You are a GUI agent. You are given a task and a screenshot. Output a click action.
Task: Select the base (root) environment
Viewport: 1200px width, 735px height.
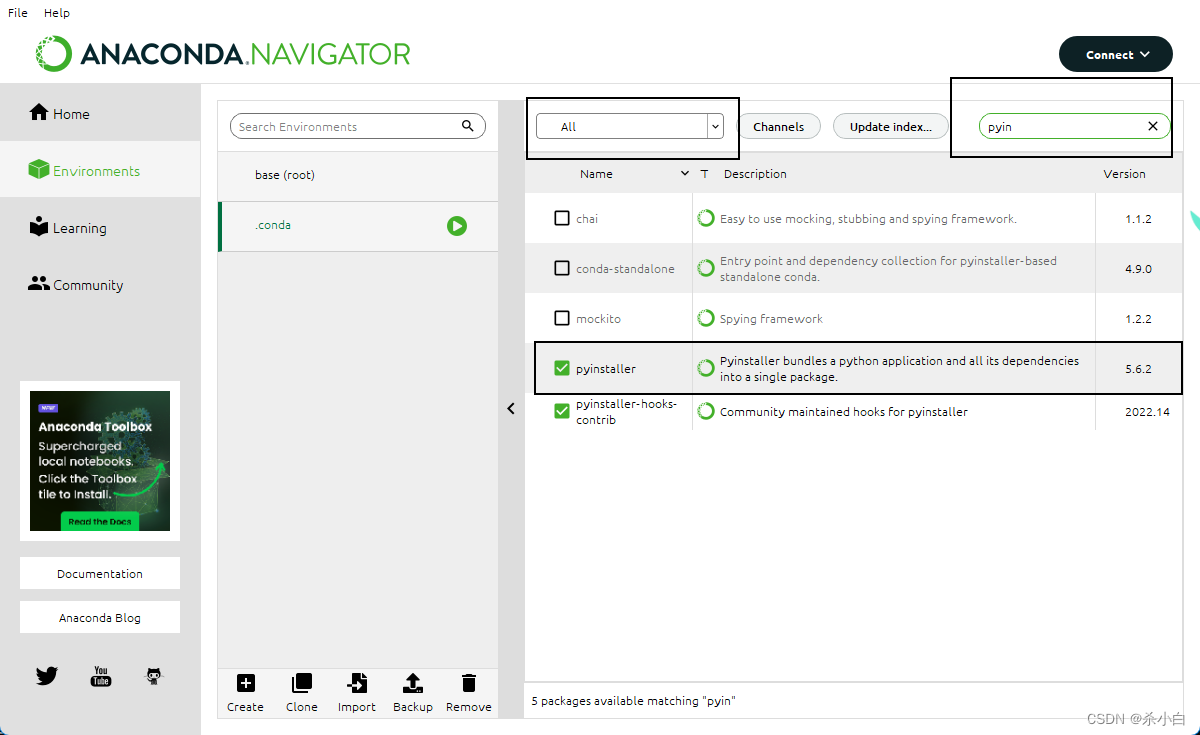[x=358, y=174]
